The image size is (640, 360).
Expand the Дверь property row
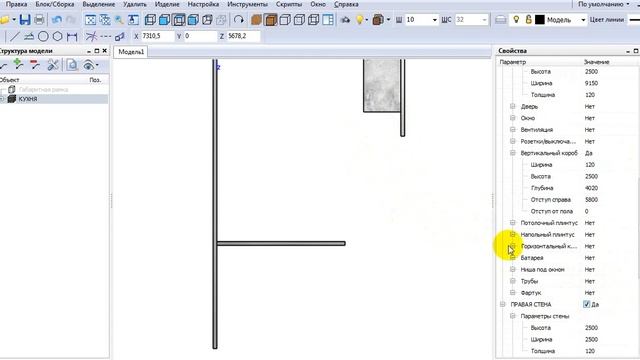513,107
